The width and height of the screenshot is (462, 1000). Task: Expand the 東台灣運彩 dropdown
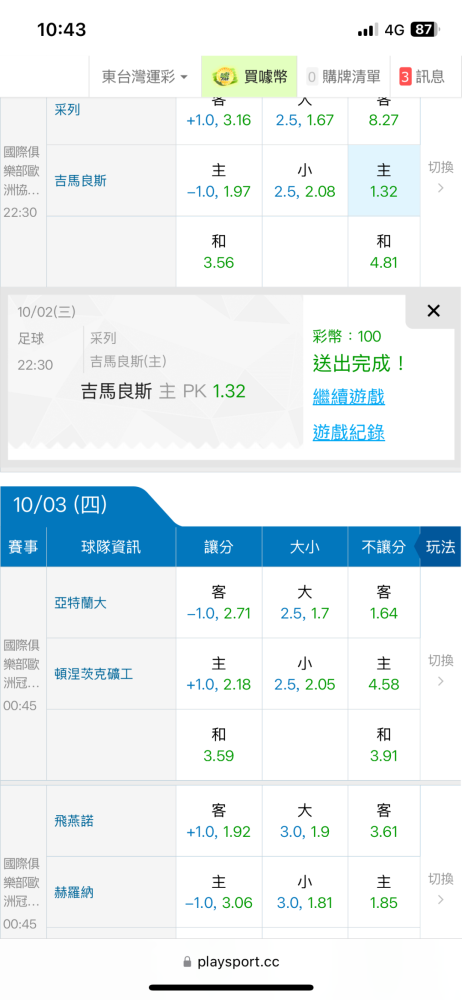pyautogui.click(x=145, y=77)
